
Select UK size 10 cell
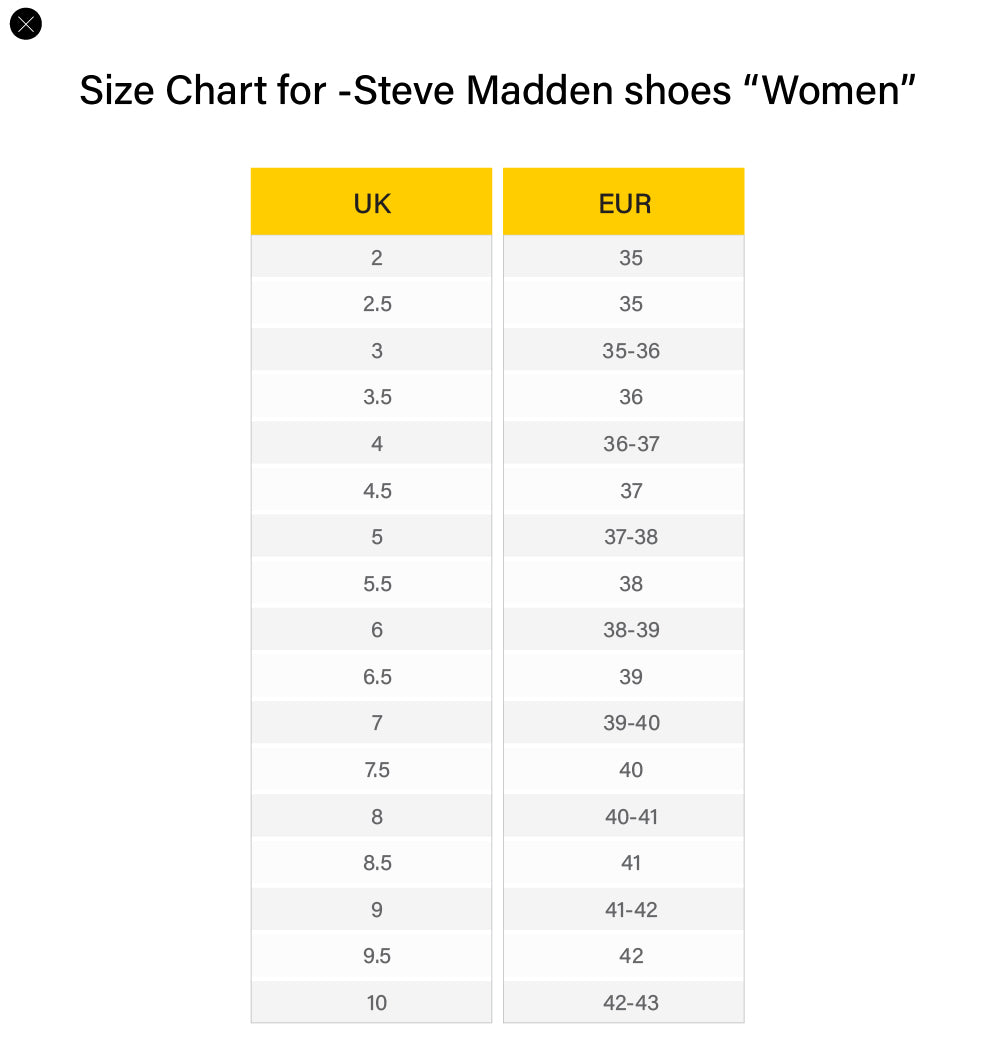pyautogui.click(x=376, y=1003)
